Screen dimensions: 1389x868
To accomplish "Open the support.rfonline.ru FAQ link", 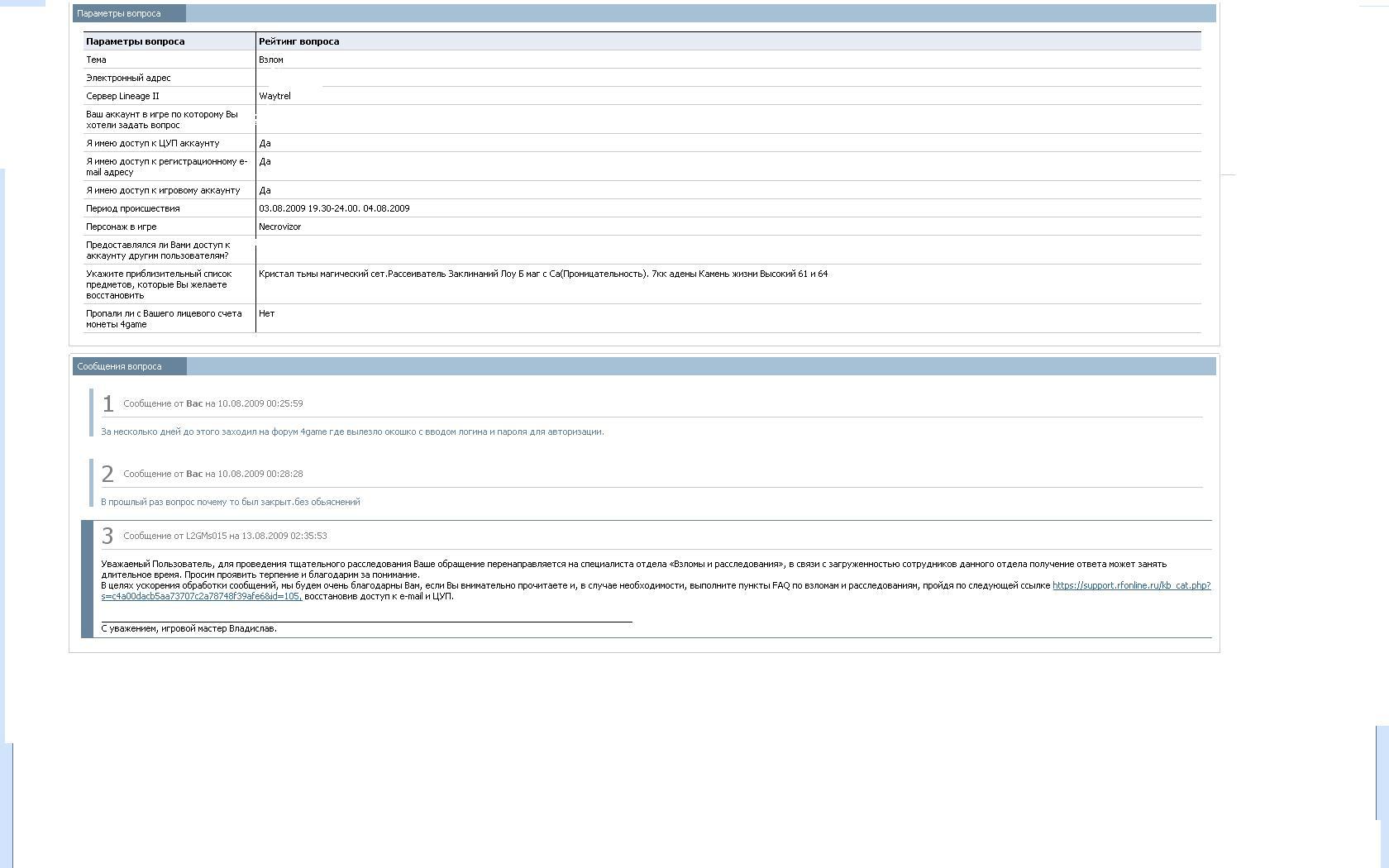I will tap(1131, 585).
